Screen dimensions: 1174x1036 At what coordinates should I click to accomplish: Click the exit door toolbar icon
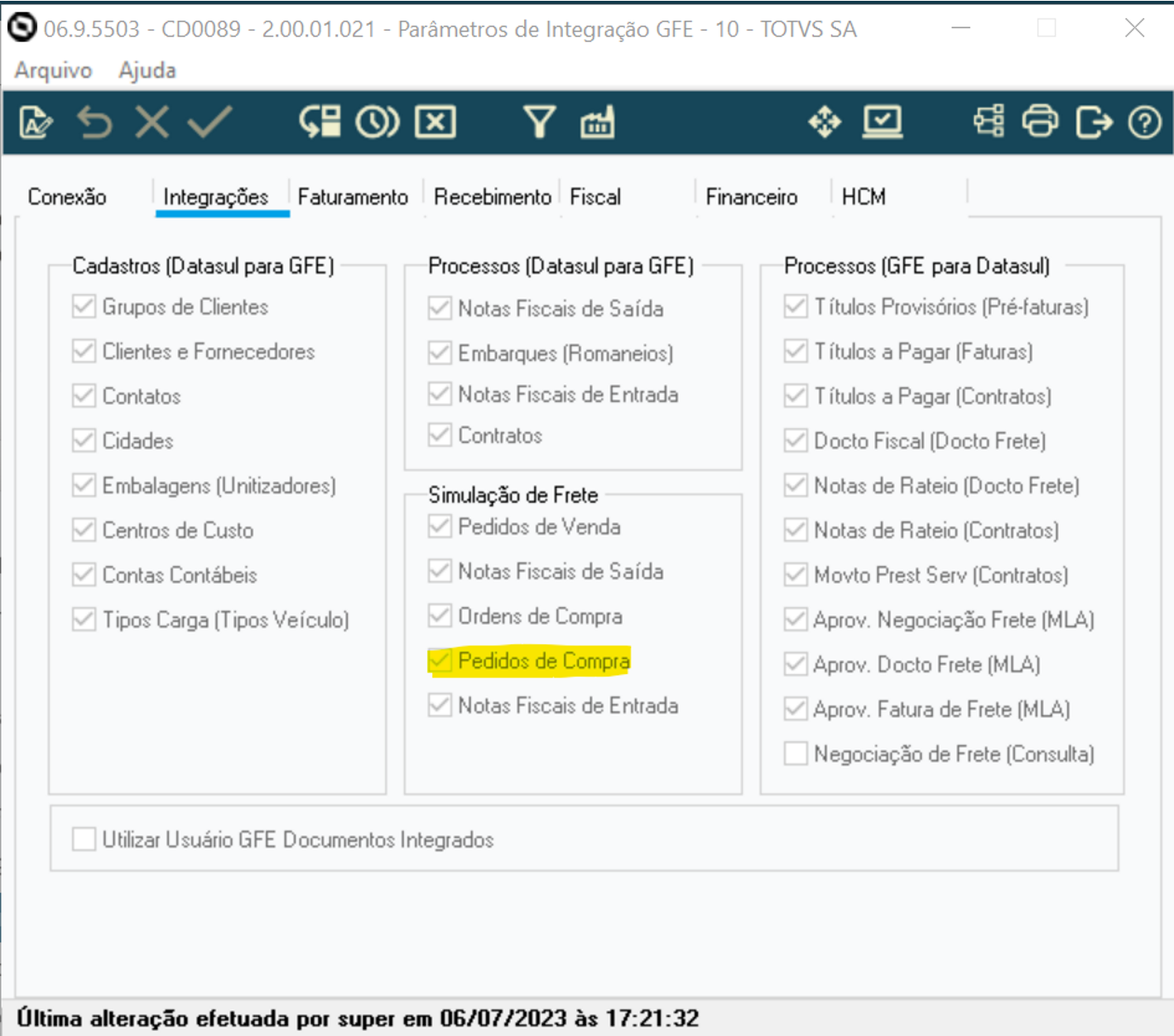(1094, 123)
